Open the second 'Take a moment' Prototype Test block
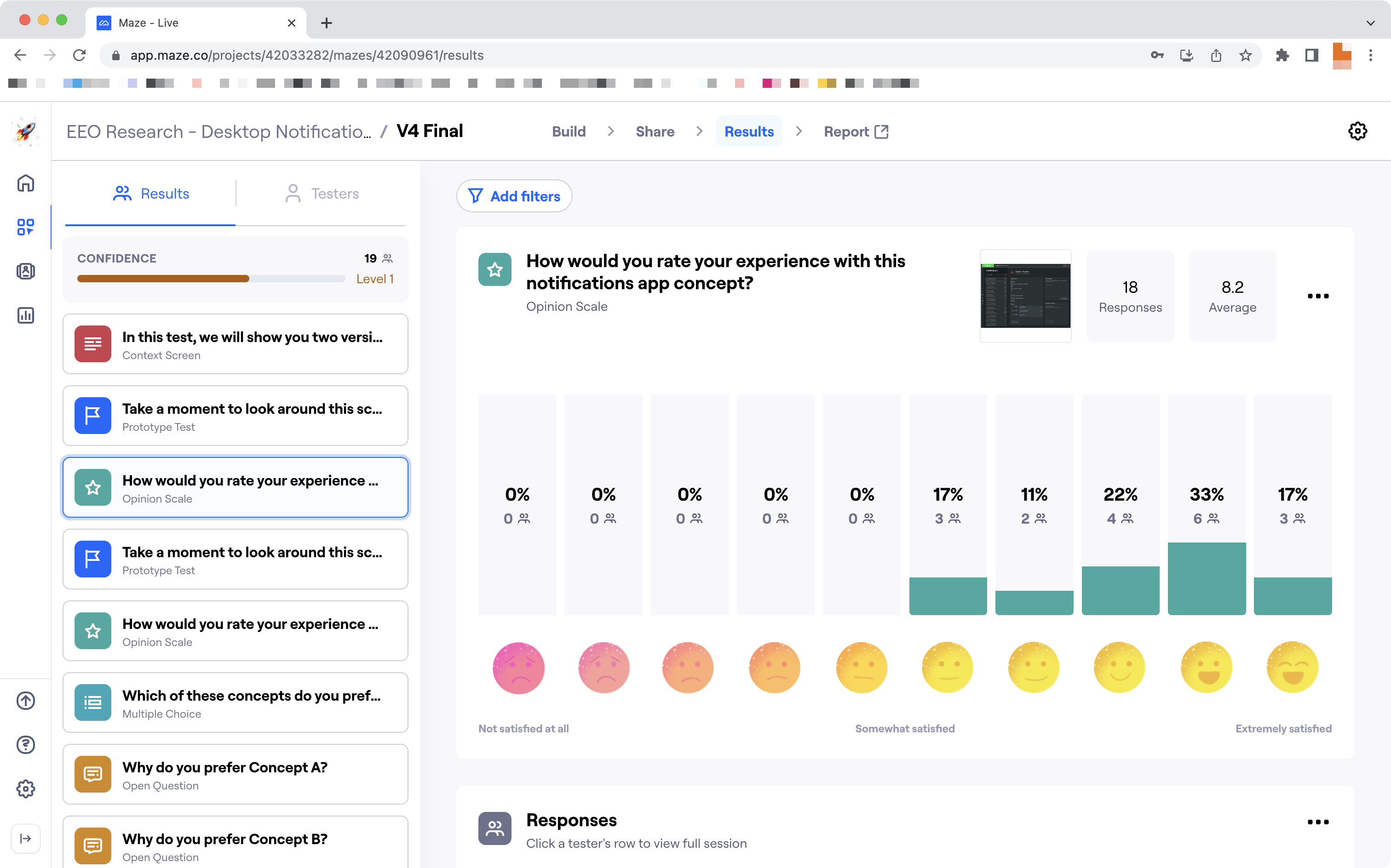The image size is (1391, 868). [236, 559]
